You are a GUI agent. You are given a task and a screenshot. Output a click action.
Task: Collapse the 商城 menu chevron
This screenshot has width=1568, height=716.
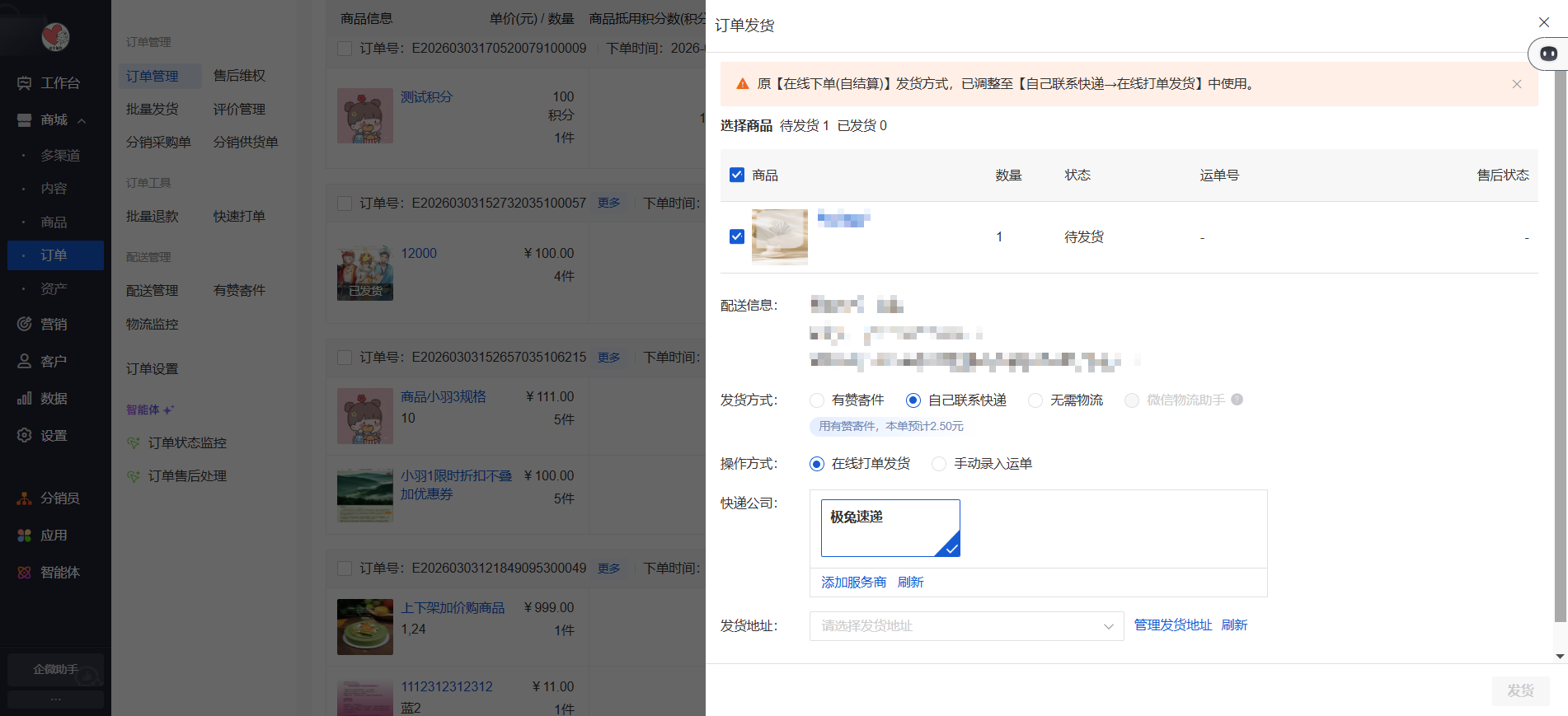tap(82, 120)
